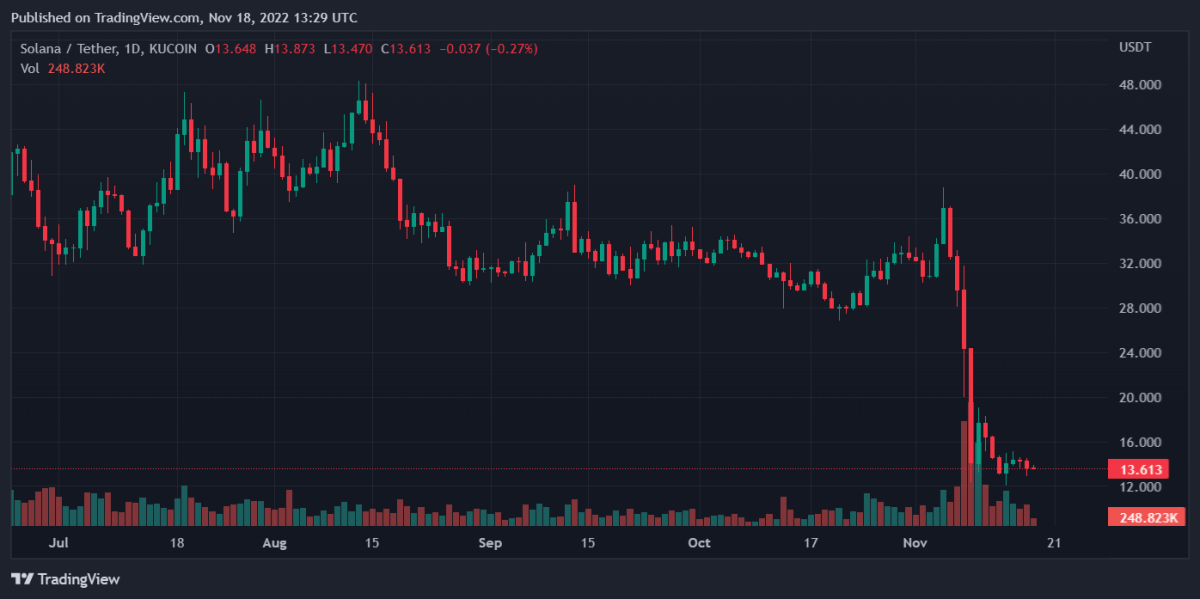Viewport: 1200px width, 599px height.
Task: Click the '18' date axis label
Action: tap(177, 543)
